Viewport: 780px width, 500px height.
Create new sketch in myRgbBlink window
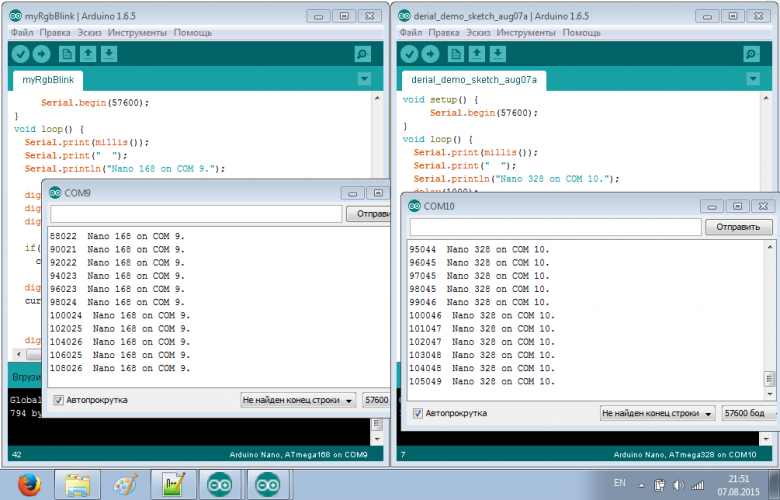pos(67,54)
